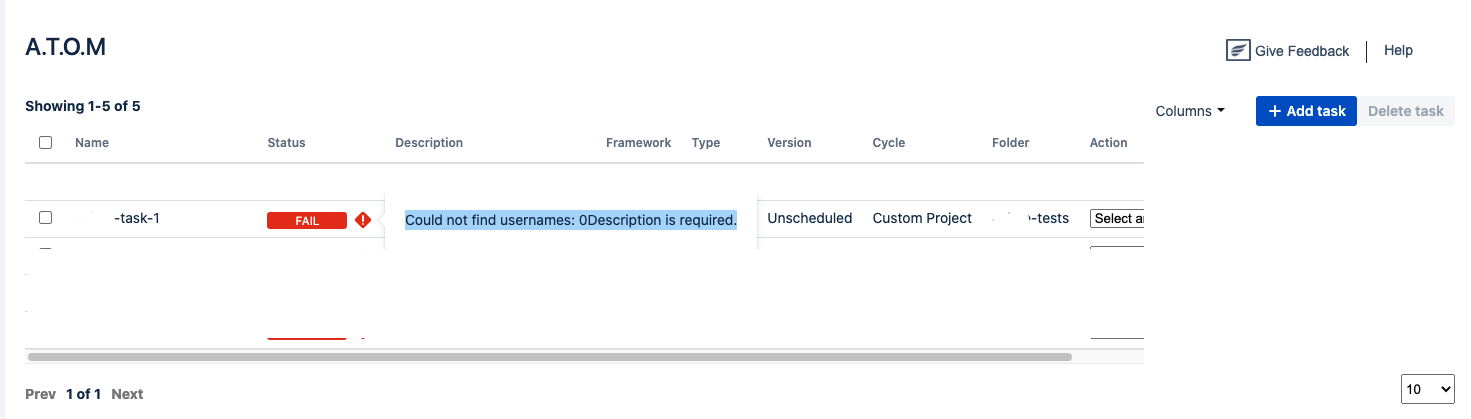1471x419 pixels.
Task: Click the Give Feedback link
Action: pos(1302,51)
